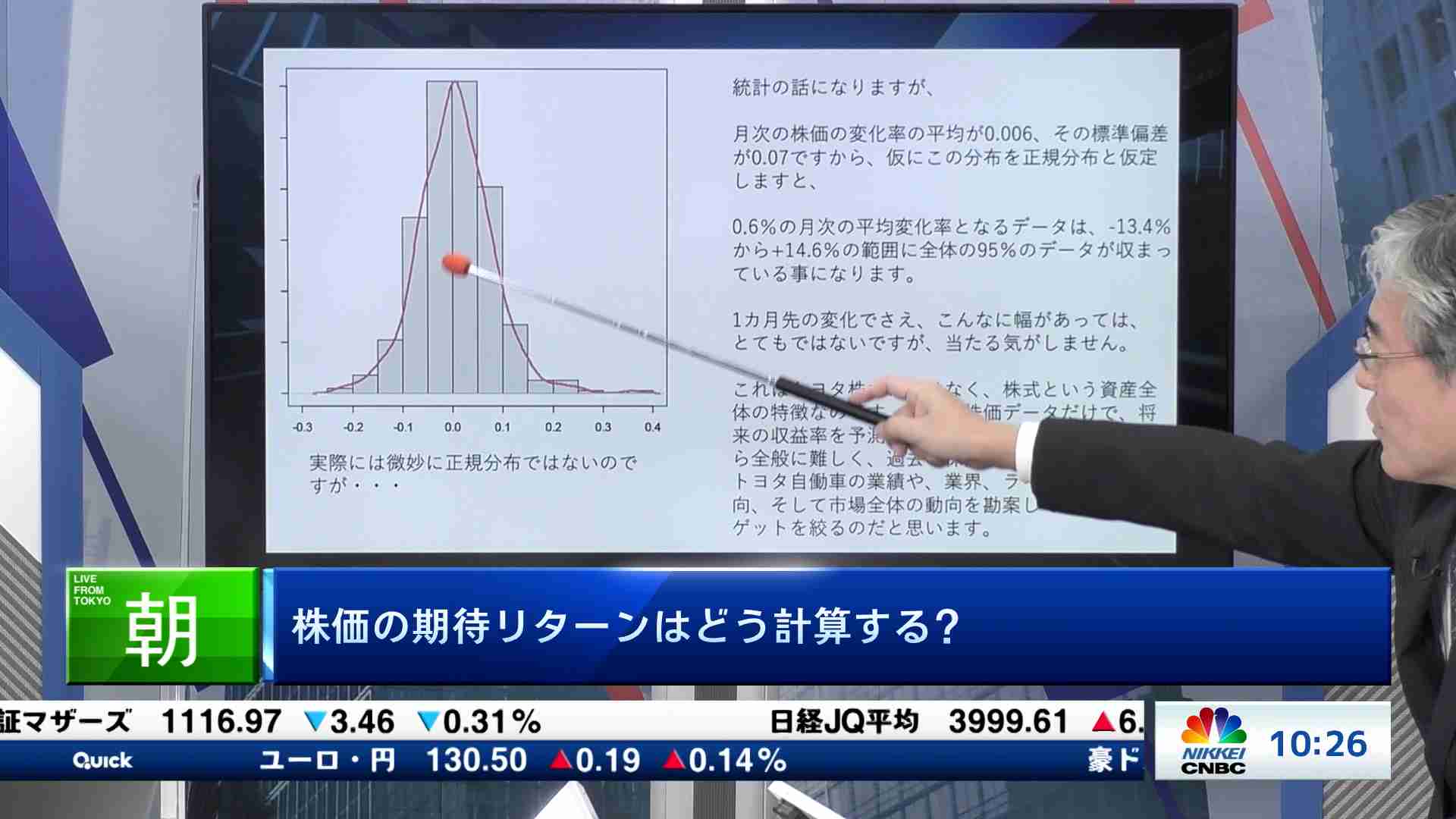The image size is (1456, 819).
Task: Click the orange pointer tip on histogram
Action: point(454,264)
